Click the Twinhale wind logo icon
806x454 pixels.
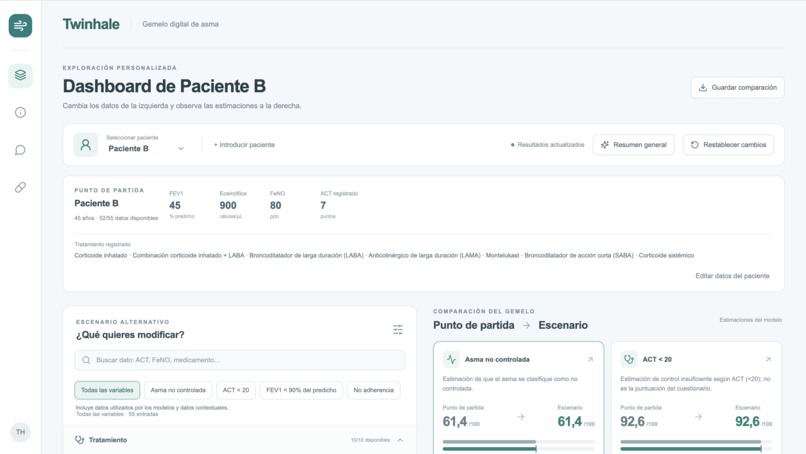21,25
